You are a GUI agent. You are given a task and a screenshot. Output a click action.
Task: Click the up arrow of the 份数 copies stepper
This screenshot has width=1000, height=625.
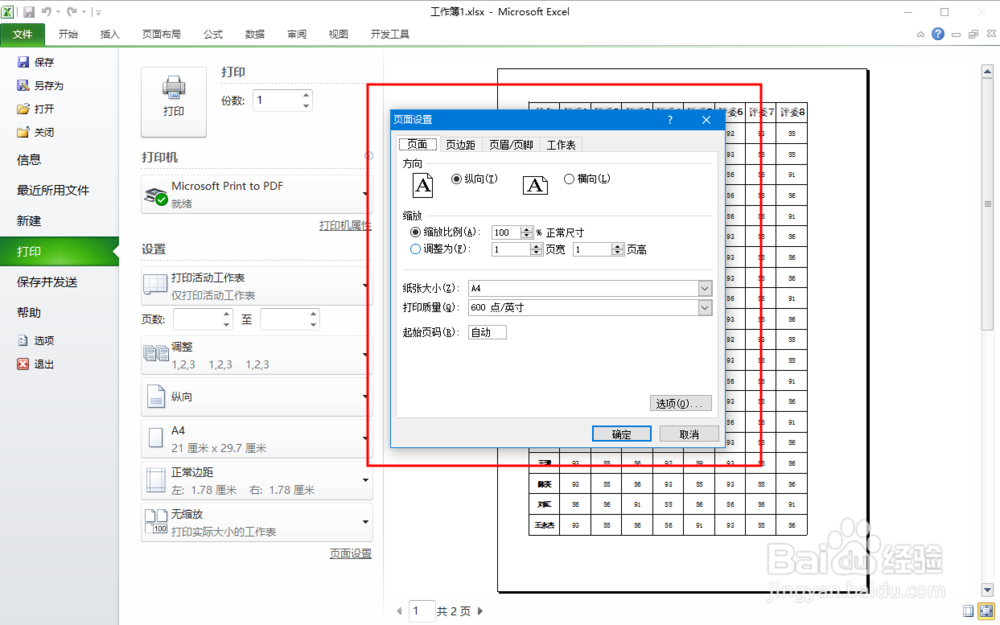[305, 95]
